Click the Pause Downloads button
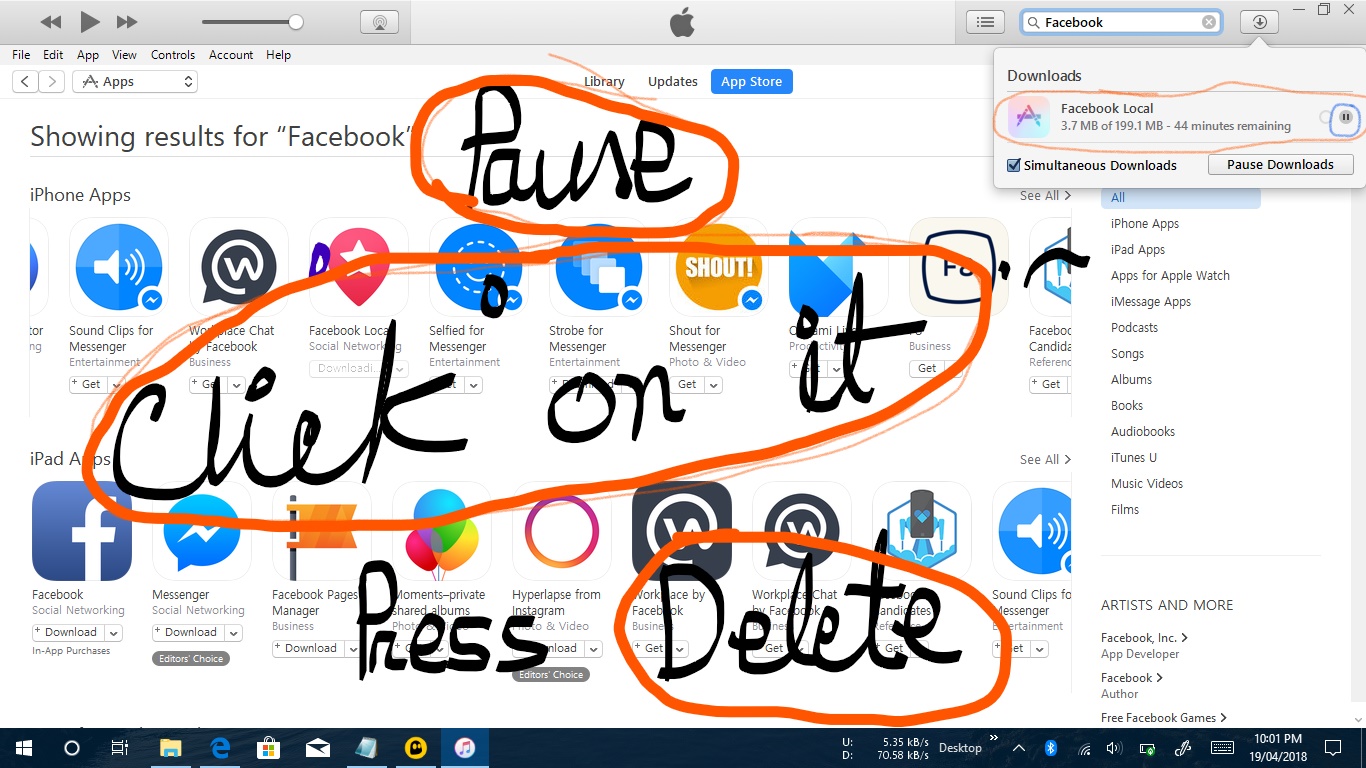Viewport: 1366px width, 768px height. (x=1280, y=164)
